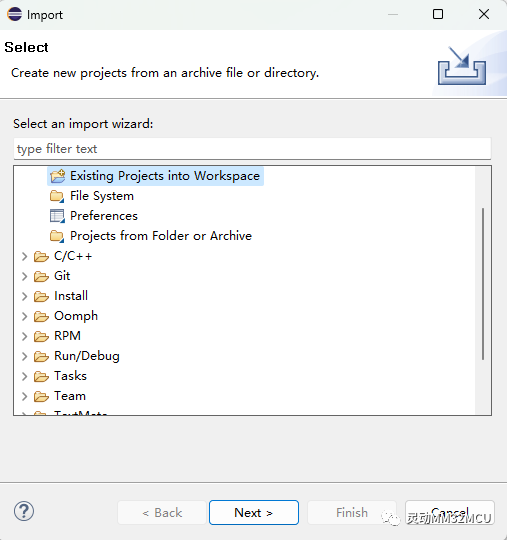507x540 pixels.
Task: Maximize the Import dialog window
Action: click(x=438, y=14)
